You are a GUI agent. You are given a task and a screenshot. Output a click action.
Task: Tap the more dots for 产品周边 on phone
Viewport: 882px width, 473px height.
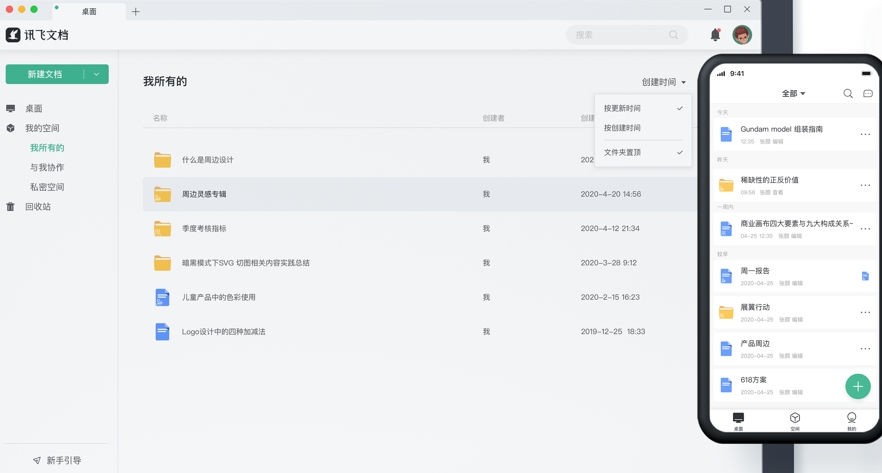pos(865,349)
